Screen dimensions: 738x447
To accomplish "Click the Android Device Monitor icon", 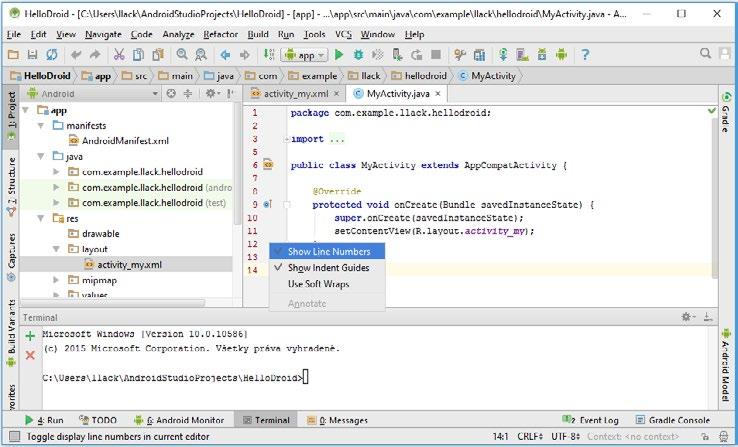I will pyautogui.click(x=561, y=55).
